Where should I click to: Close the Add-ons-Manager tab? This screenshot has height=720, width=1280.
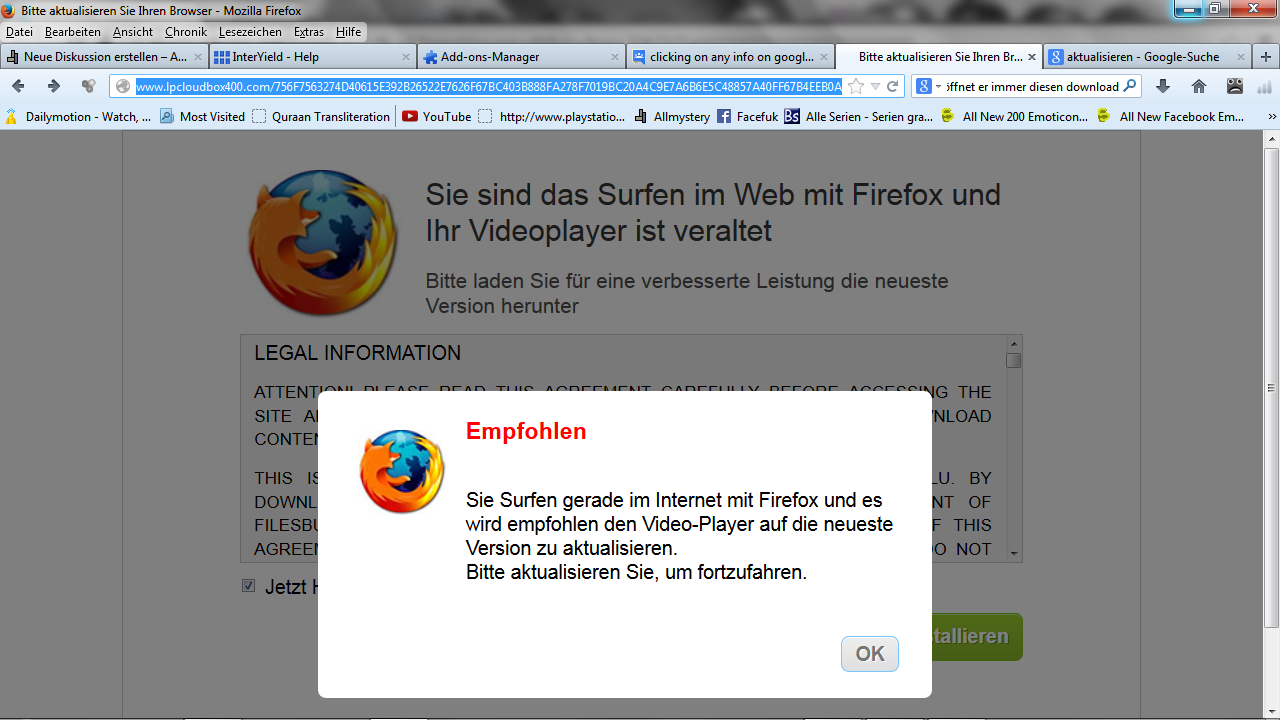[615, 57]
